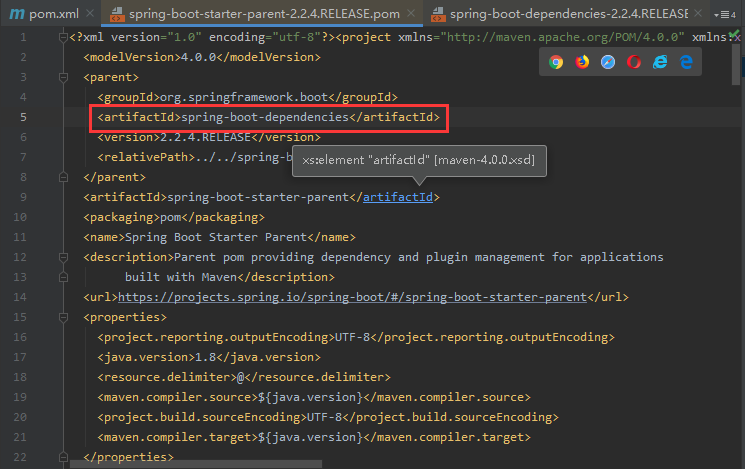The height and width of the screenshot is (469, 745).
Task: Click the modelVersion 4.0.0 line
Action: point(202,57)
